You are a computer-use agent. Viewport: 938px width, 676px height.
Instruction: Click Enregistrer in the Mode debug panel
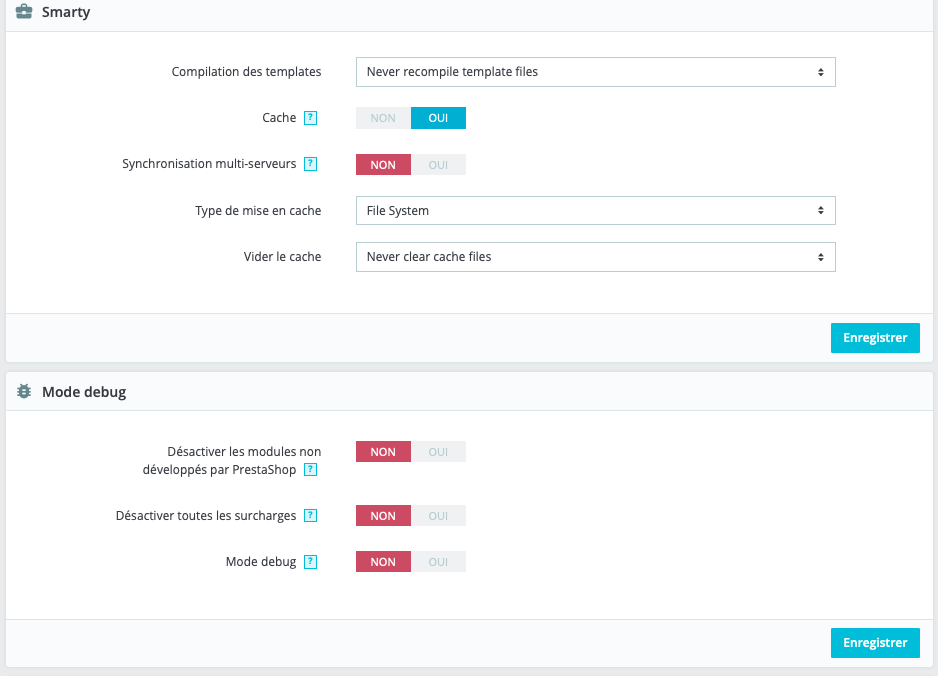[875, 642]
